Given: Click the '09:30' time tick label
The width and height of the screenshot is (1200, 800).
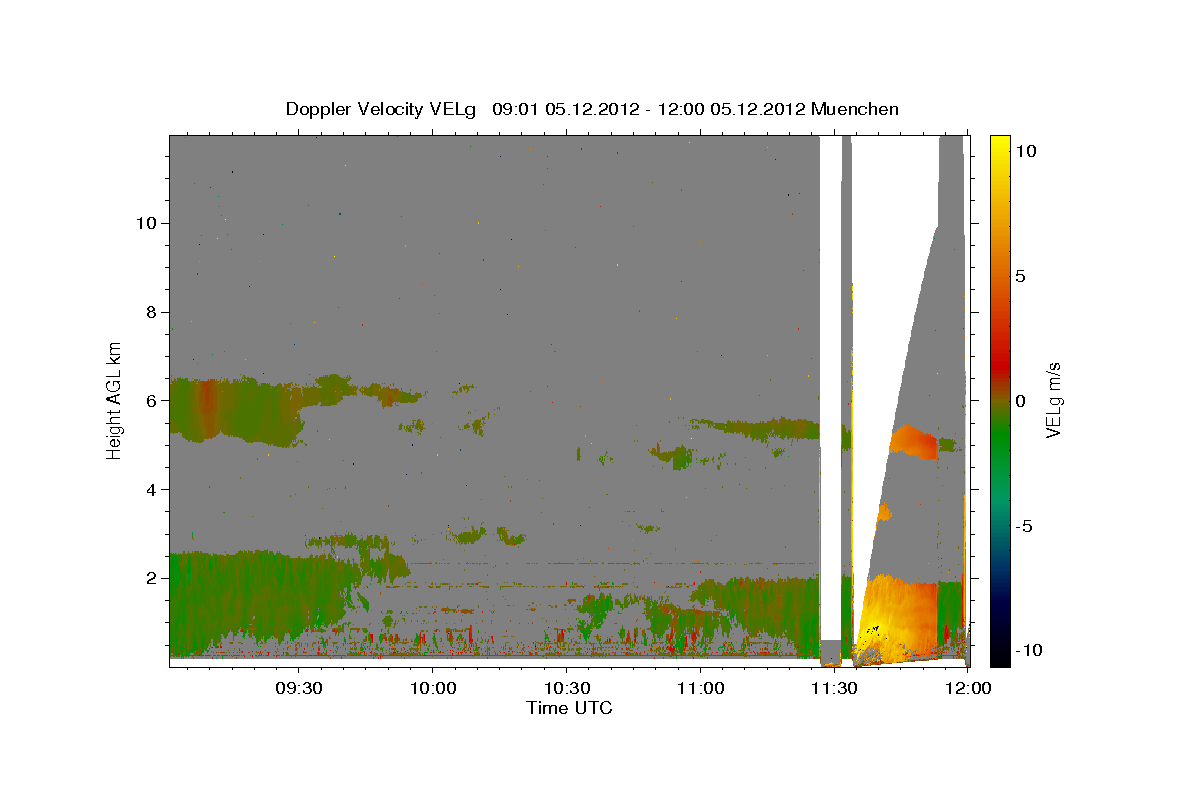Looking at the screenshot, I should tap(298, 689).
